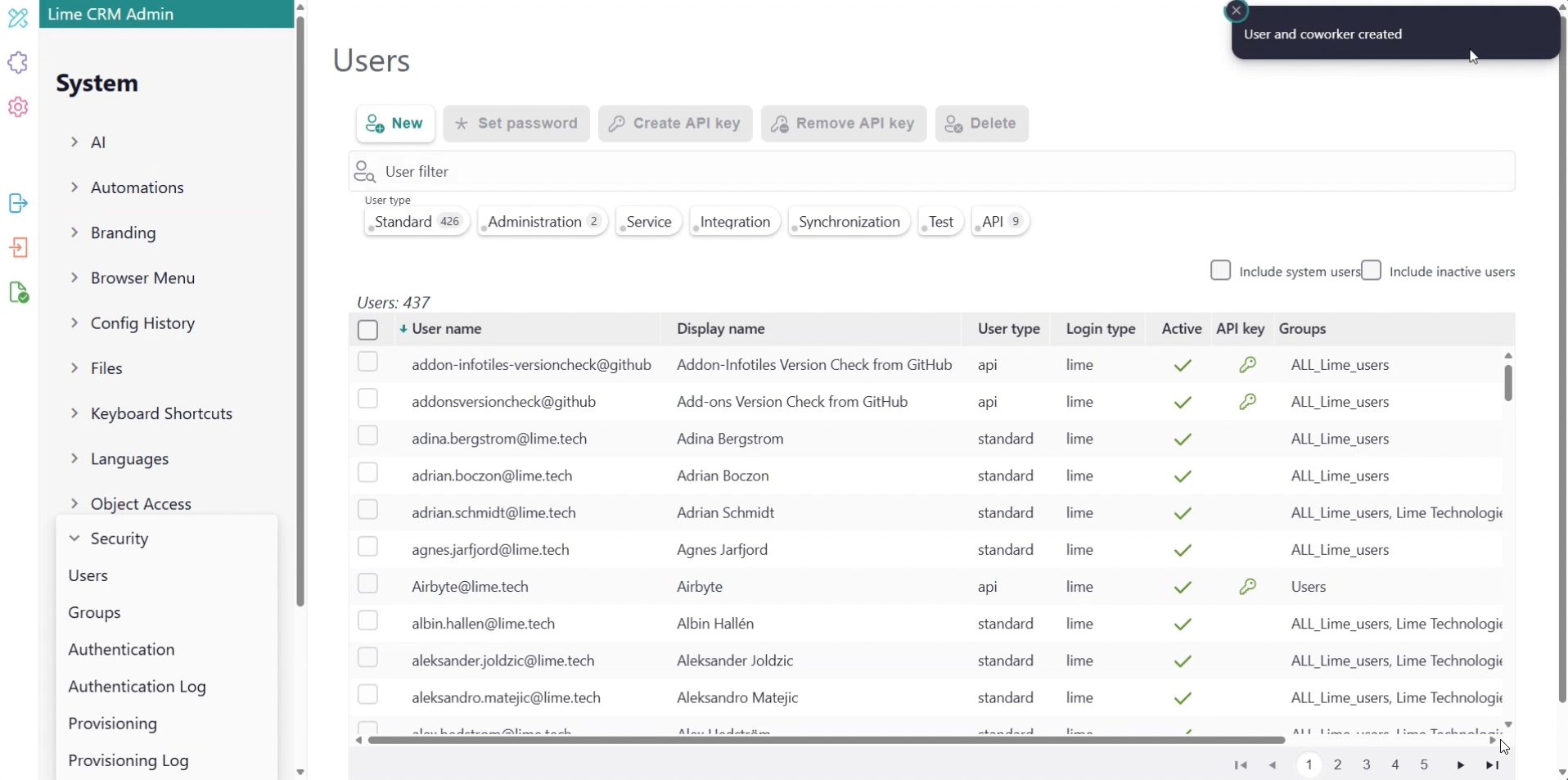This screenshot has height=780, width=1568.
Task: Open the Groups page under Security
Action: coord(95,612)
